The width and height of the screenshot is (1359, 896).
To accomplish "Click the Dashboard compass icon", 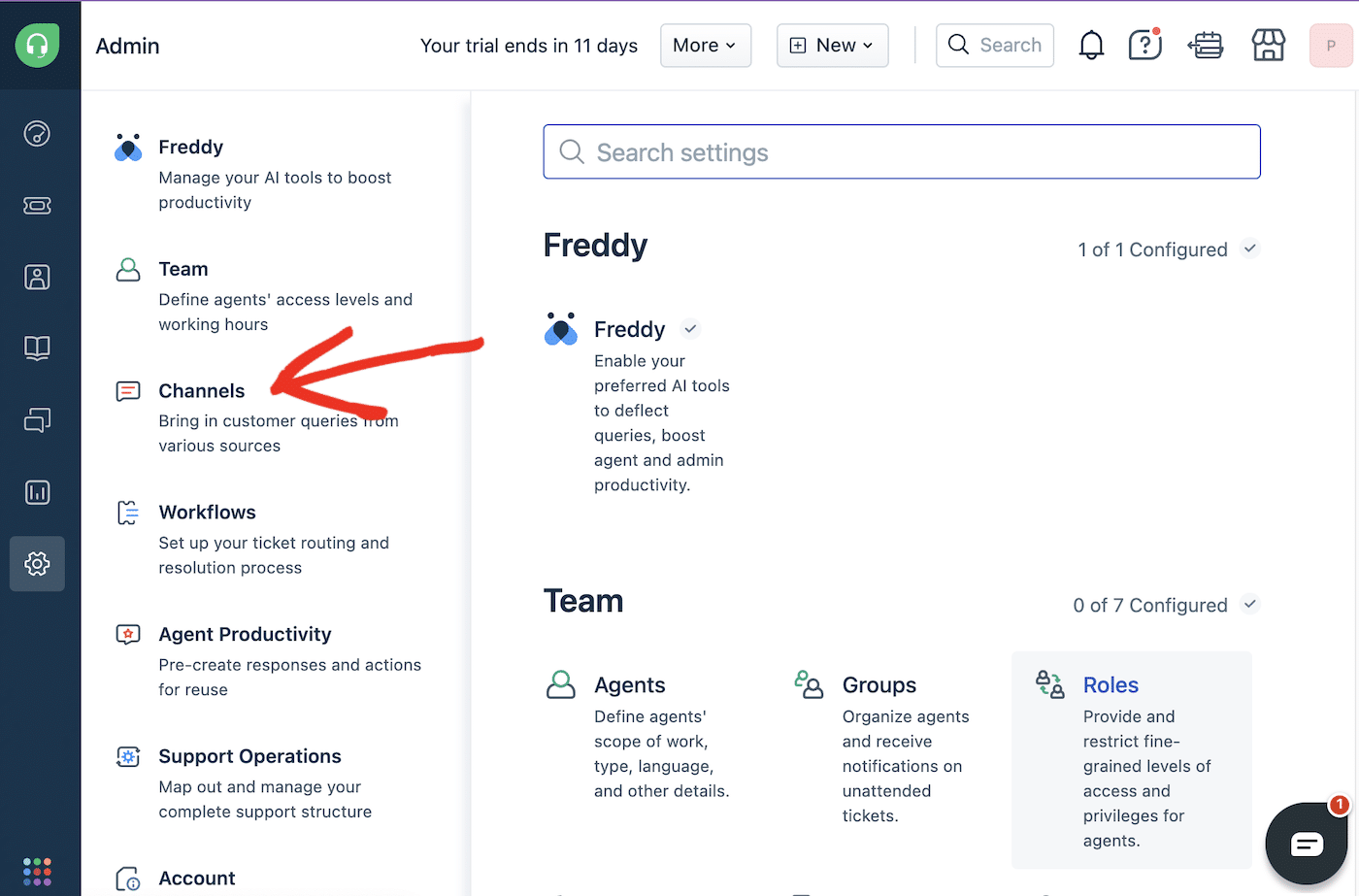I will 37,134.
